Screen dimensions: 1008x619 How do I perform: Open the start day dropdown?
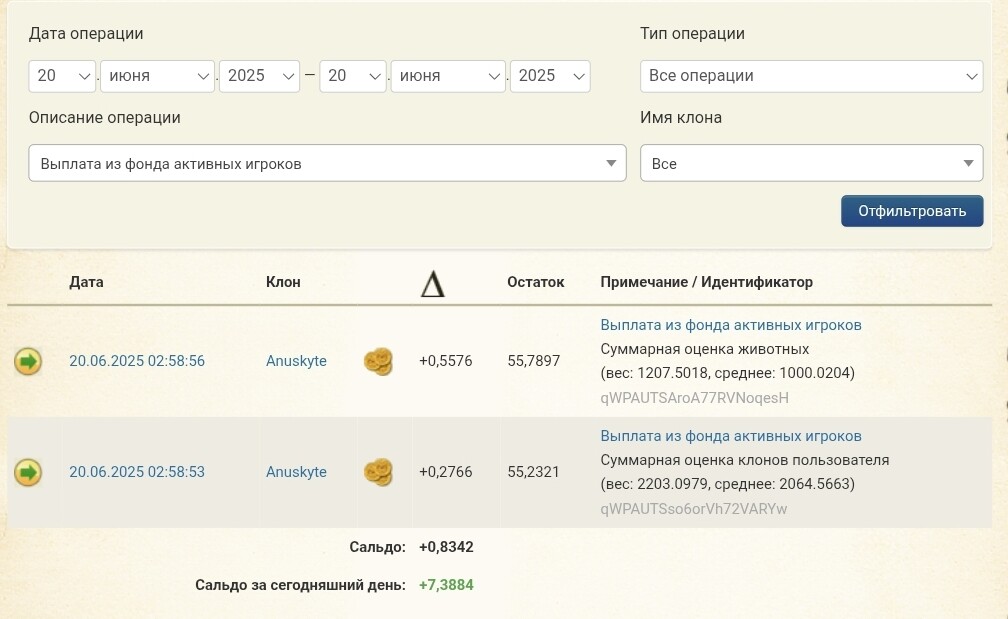point(62,76)
